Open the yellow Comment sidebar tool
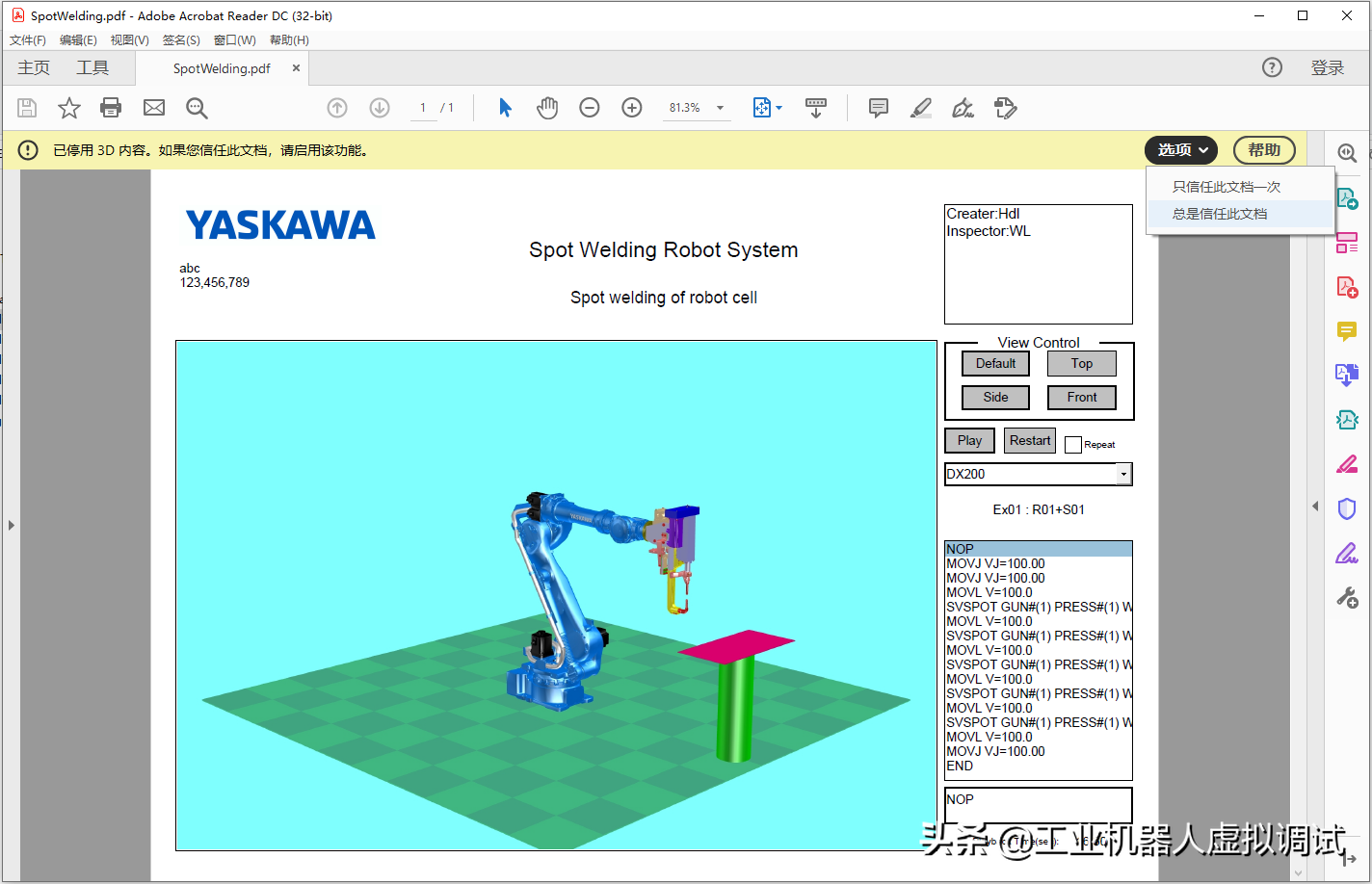 [x=1347, y=331]
